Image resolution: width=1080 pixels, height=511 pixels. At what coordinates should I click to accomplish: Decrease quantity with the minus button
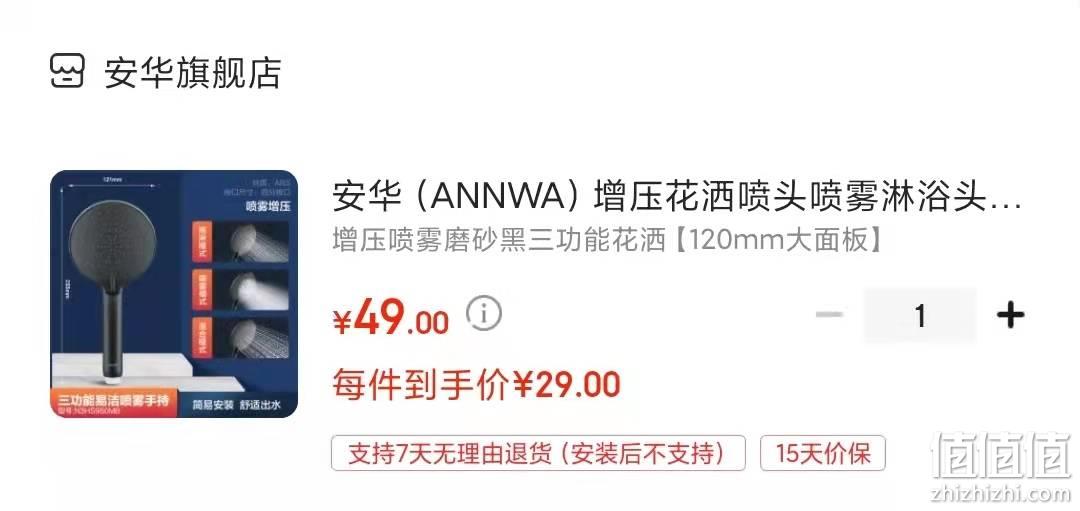pos(829,315)
